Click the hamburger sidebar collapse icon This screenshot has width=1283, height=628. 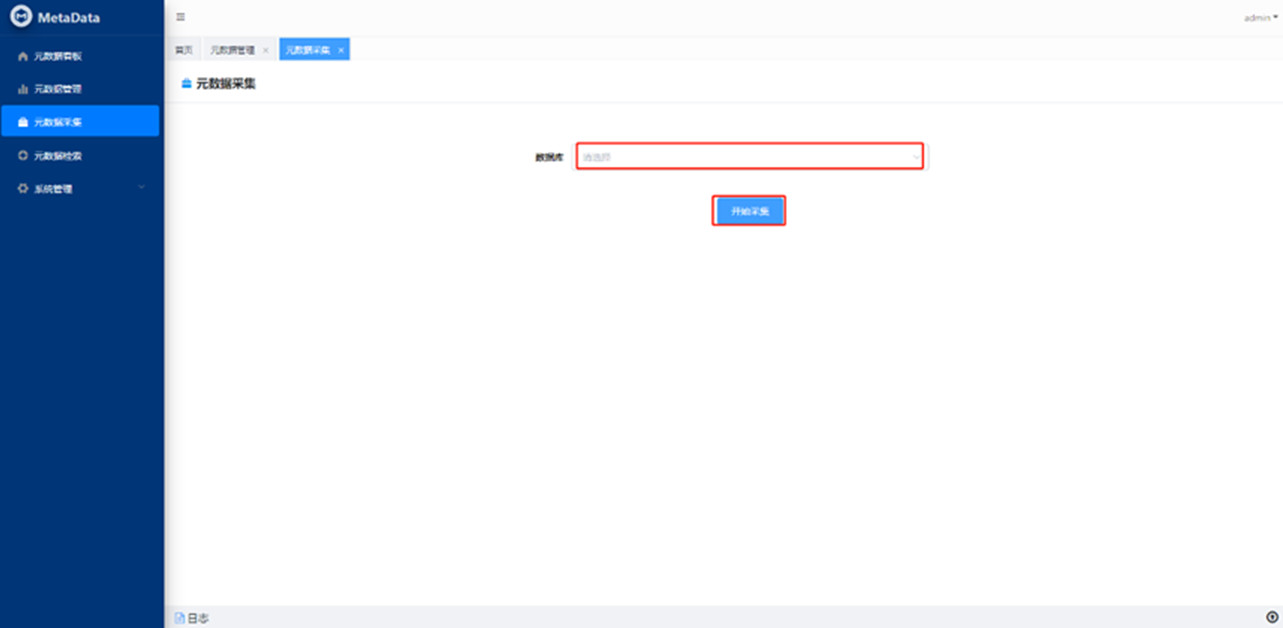click(x=181, y=17)
